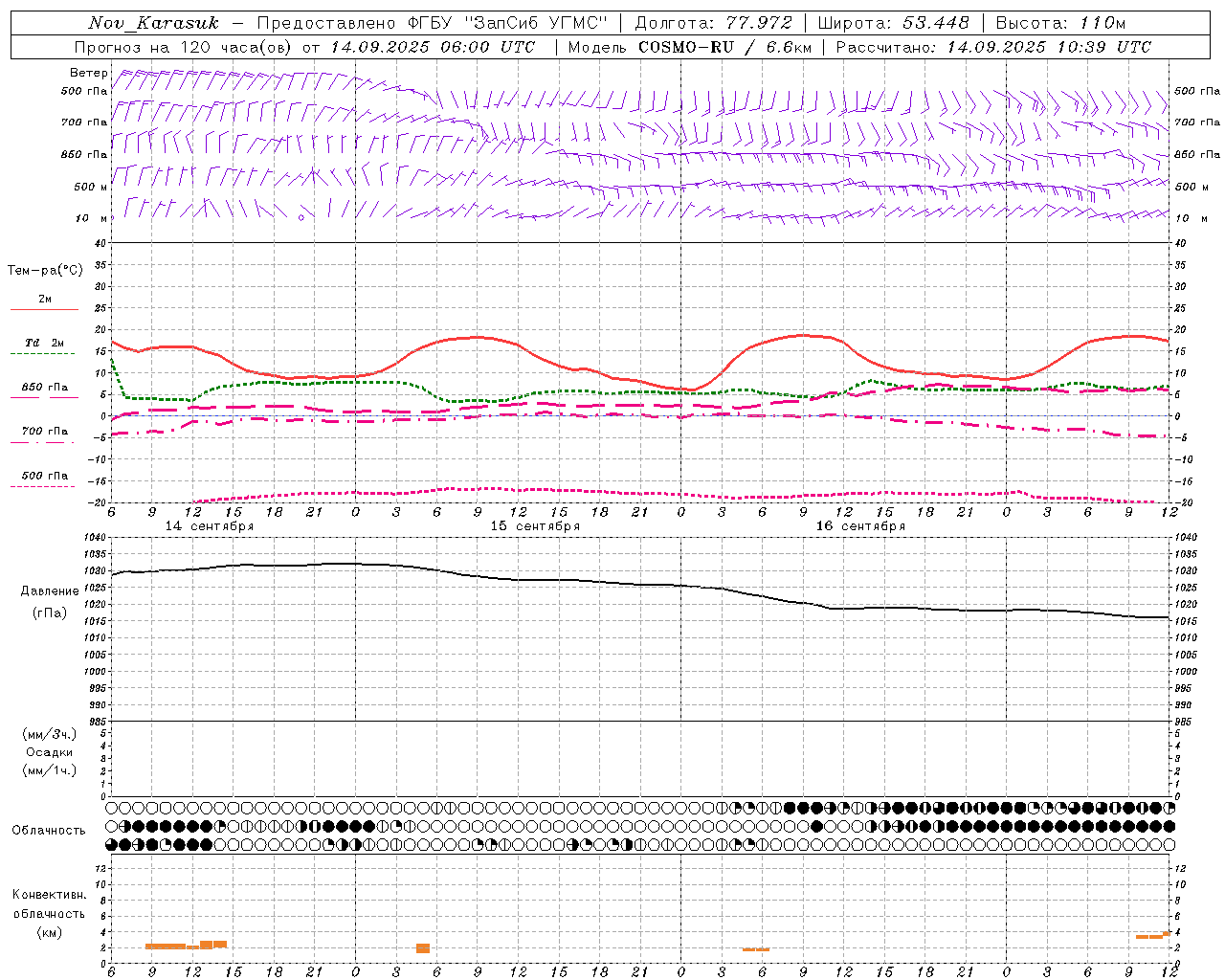Select 'Прогноз на 120 часа(ов)' forecast text
Viewport: 1225px width, 980px height.
tap(184, 47)
